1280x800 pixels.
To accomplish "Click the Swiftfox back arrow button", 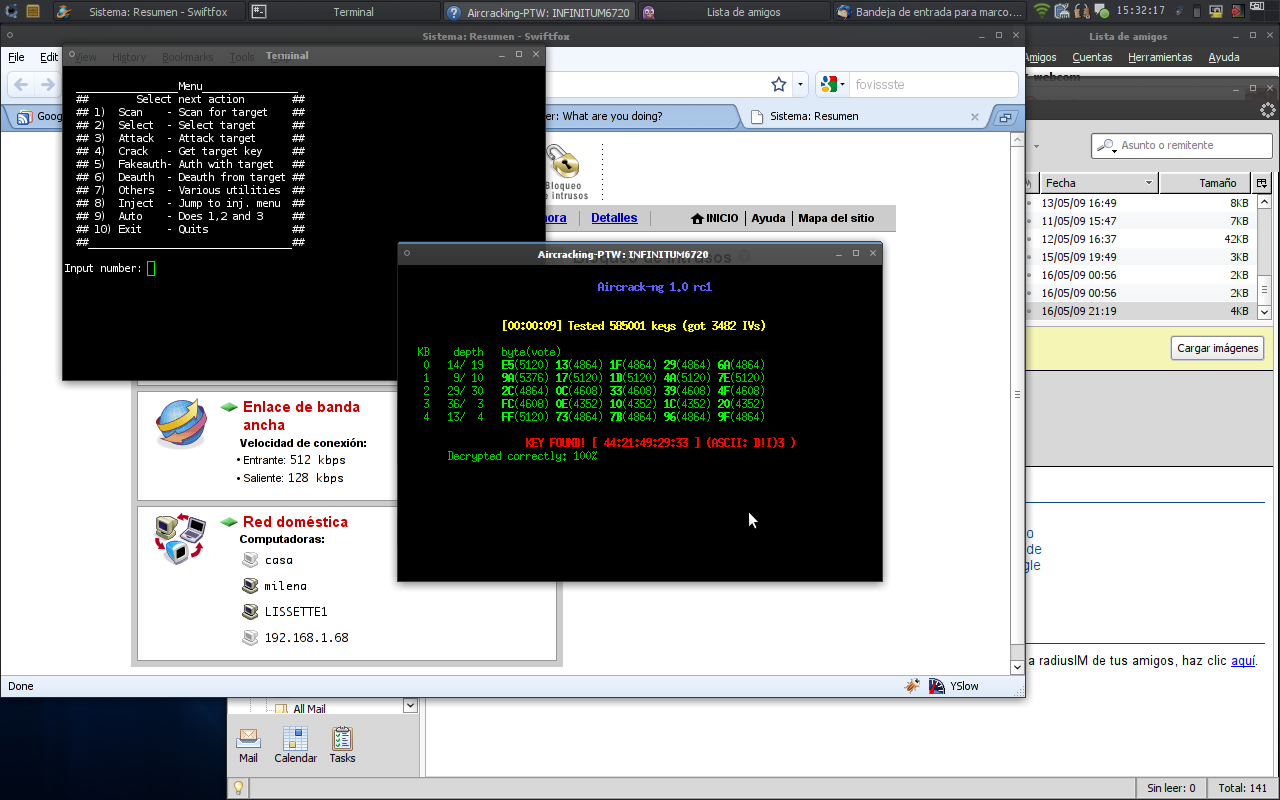I will (x=21, y=84).
